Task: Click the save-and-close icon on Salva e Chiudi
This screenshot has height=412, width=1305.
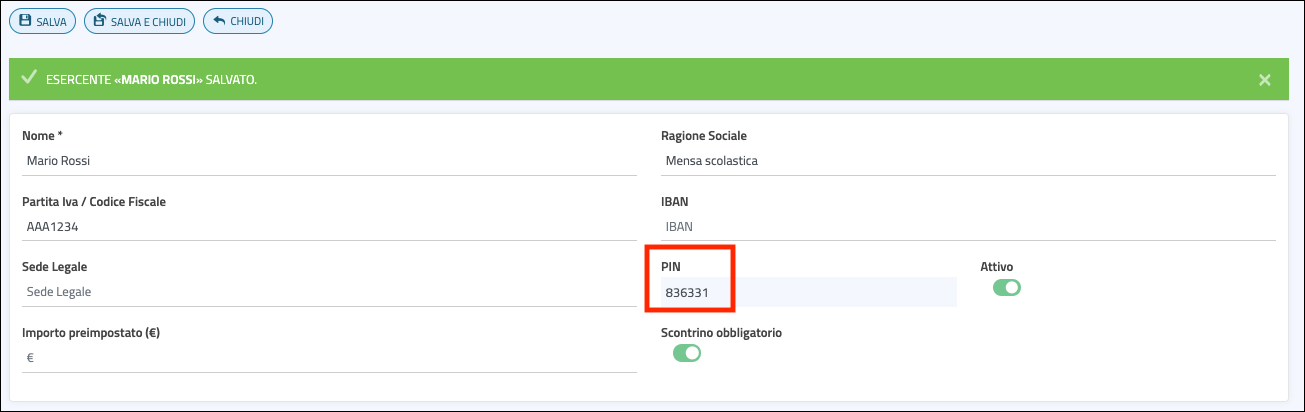Action: coord(101,20)
